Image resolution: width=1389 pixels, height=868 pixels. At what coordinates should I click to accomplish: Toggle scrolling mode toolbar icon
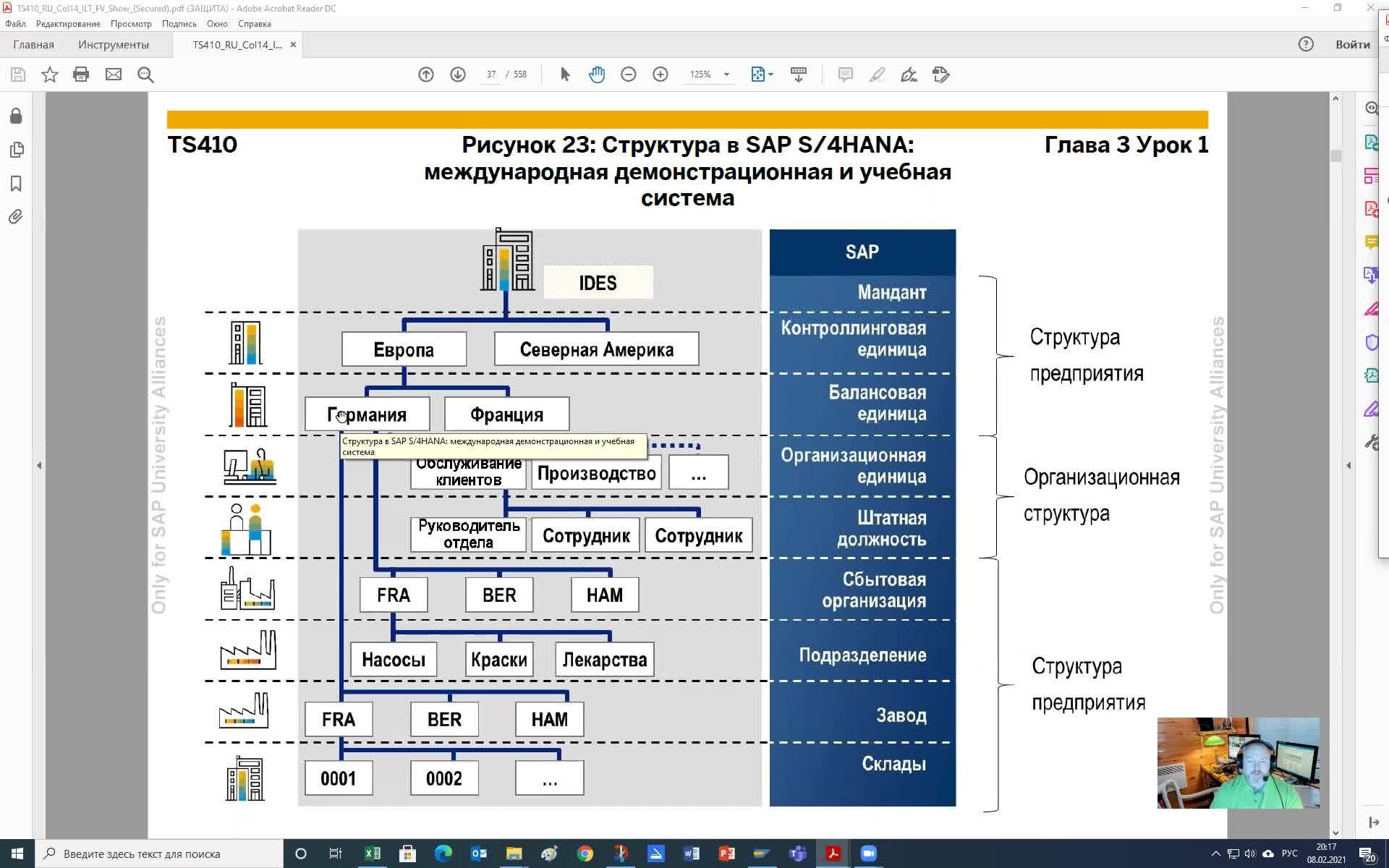(799, 75)
